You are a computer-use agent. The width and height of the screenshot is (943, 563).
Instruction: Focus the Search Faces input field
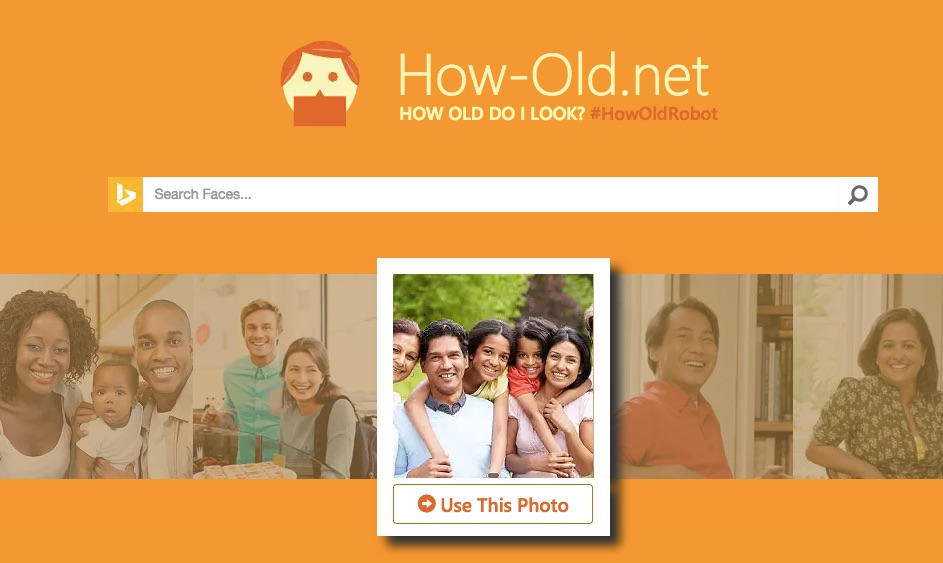point(490,194)
